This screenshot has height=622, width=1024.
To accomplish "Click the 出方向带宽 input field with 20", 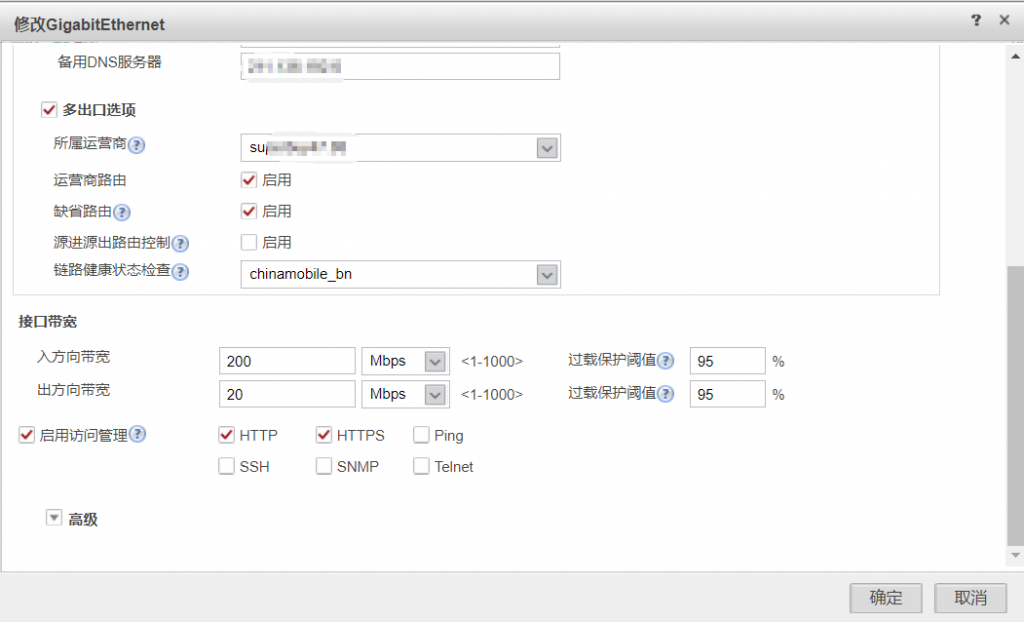I will pyautogui.click(x=287, y=394).
